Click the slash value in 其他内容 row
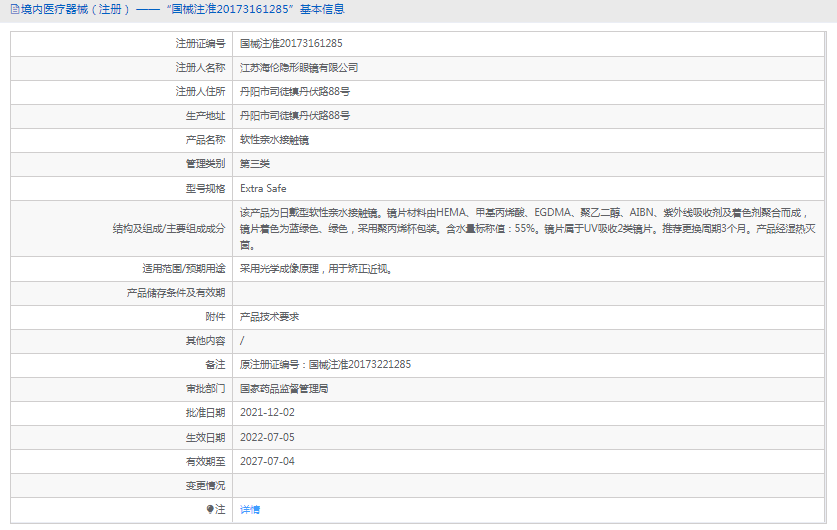The image size is (837, 530). [242, 341]
